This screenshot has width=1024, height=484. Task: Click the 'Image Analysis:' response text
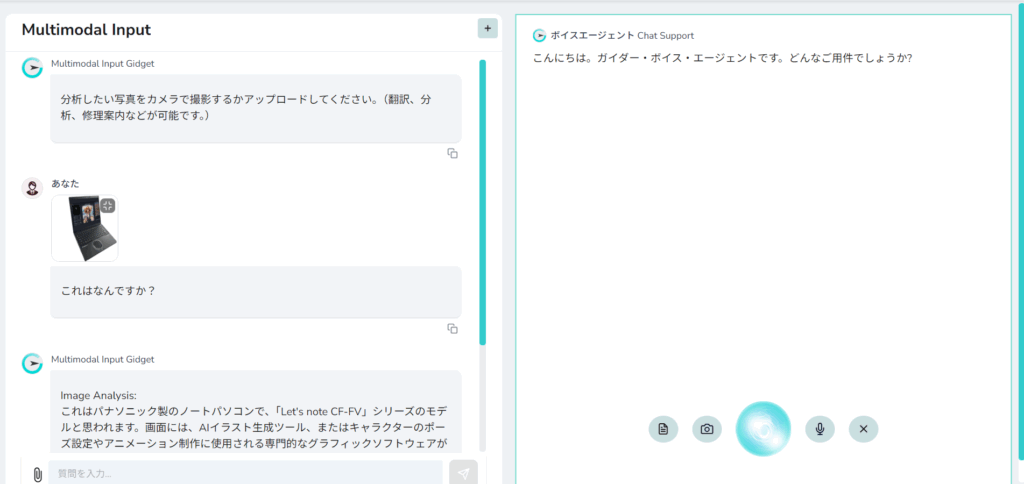(98, 395)
